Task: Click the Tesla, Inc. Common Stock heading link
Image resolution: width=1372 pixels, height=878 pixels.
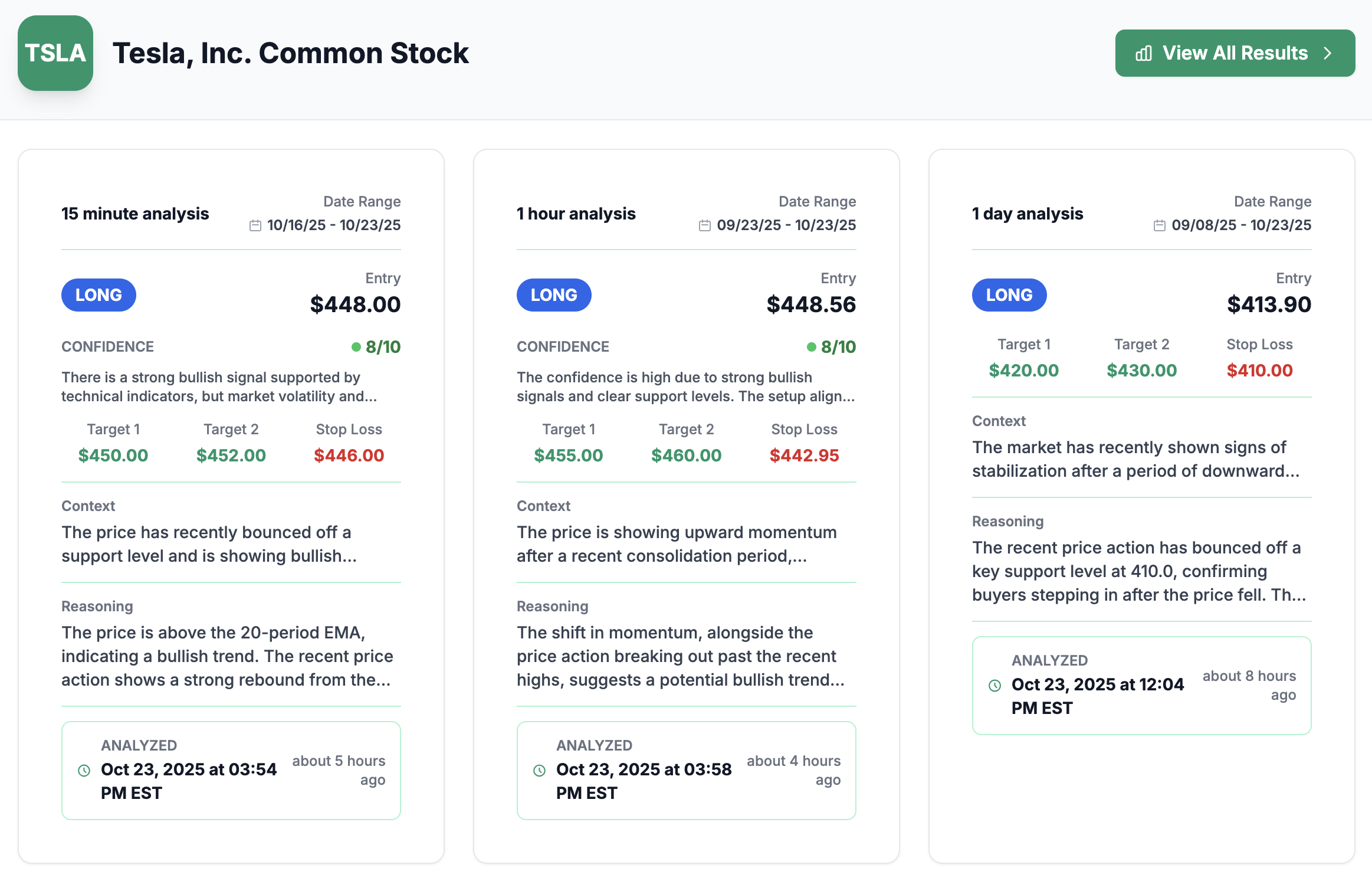Action: pyautogui.click(x=291, y=53)
